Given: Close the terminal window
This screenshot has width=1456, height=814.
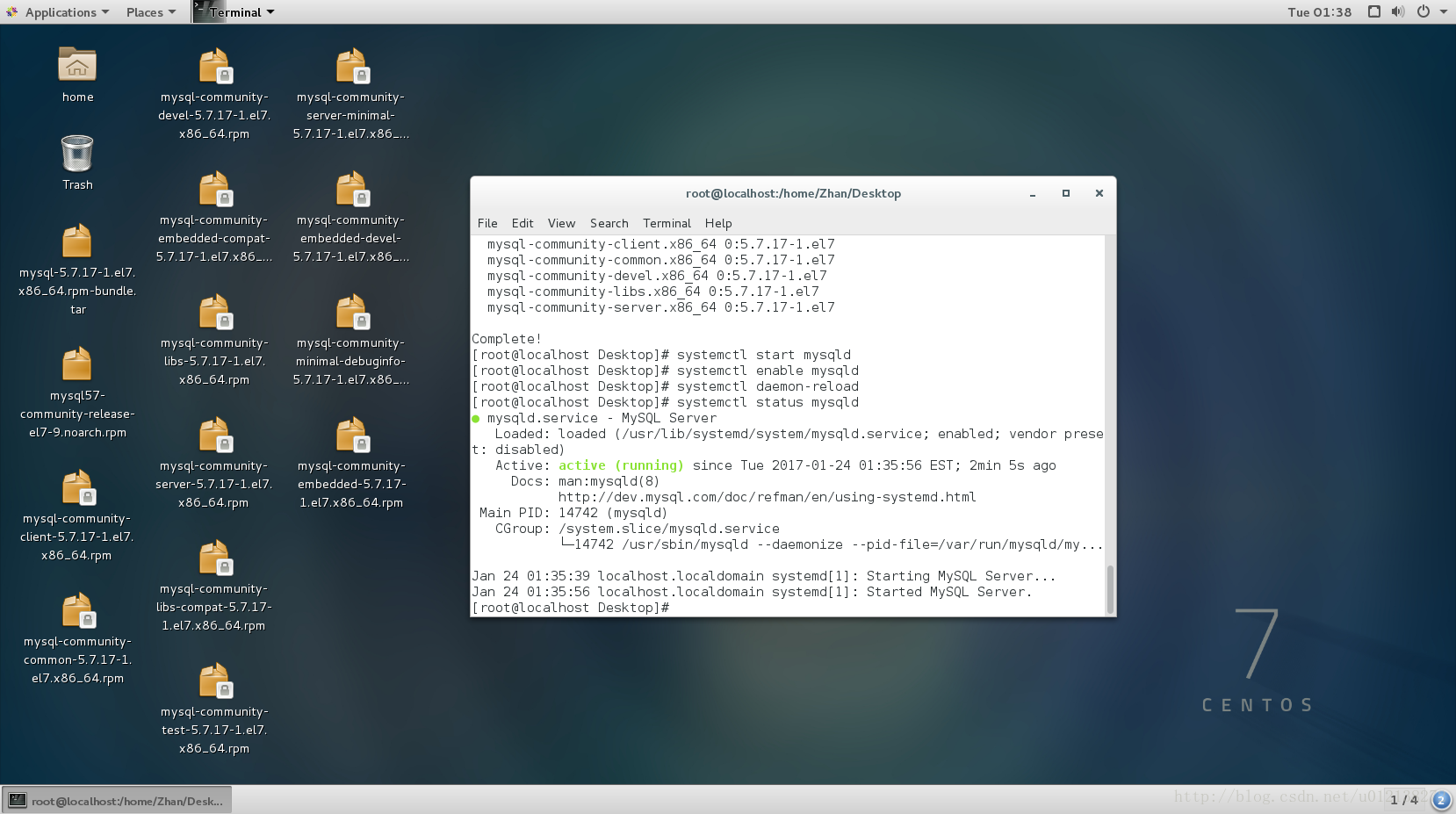Looking at the screenshot, I should 1099,193.
